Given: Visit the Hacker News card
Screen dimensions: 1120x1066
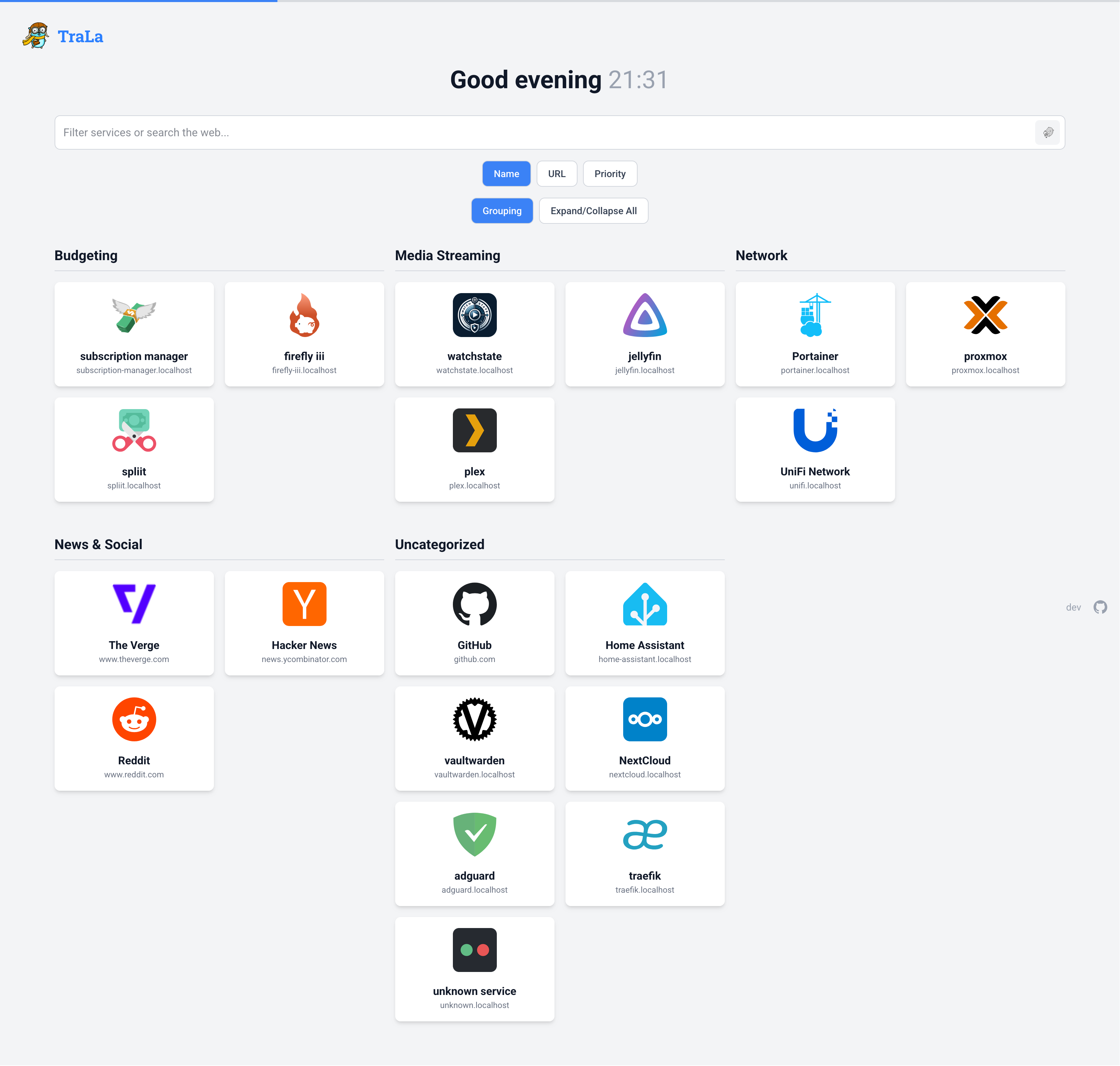Looking at the screenshot, I should 304,623.
